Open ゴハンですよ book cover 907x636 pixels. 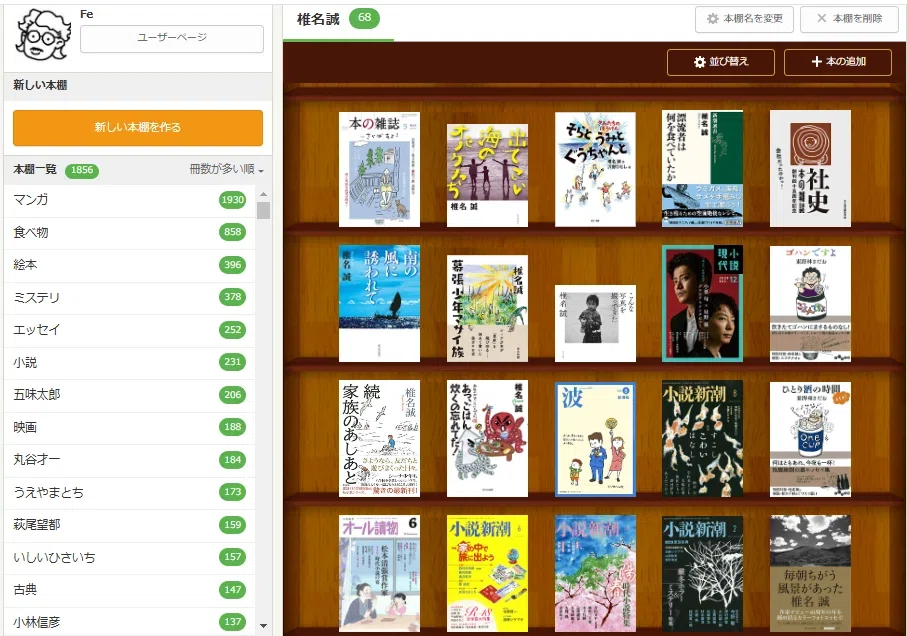point(810,304)
